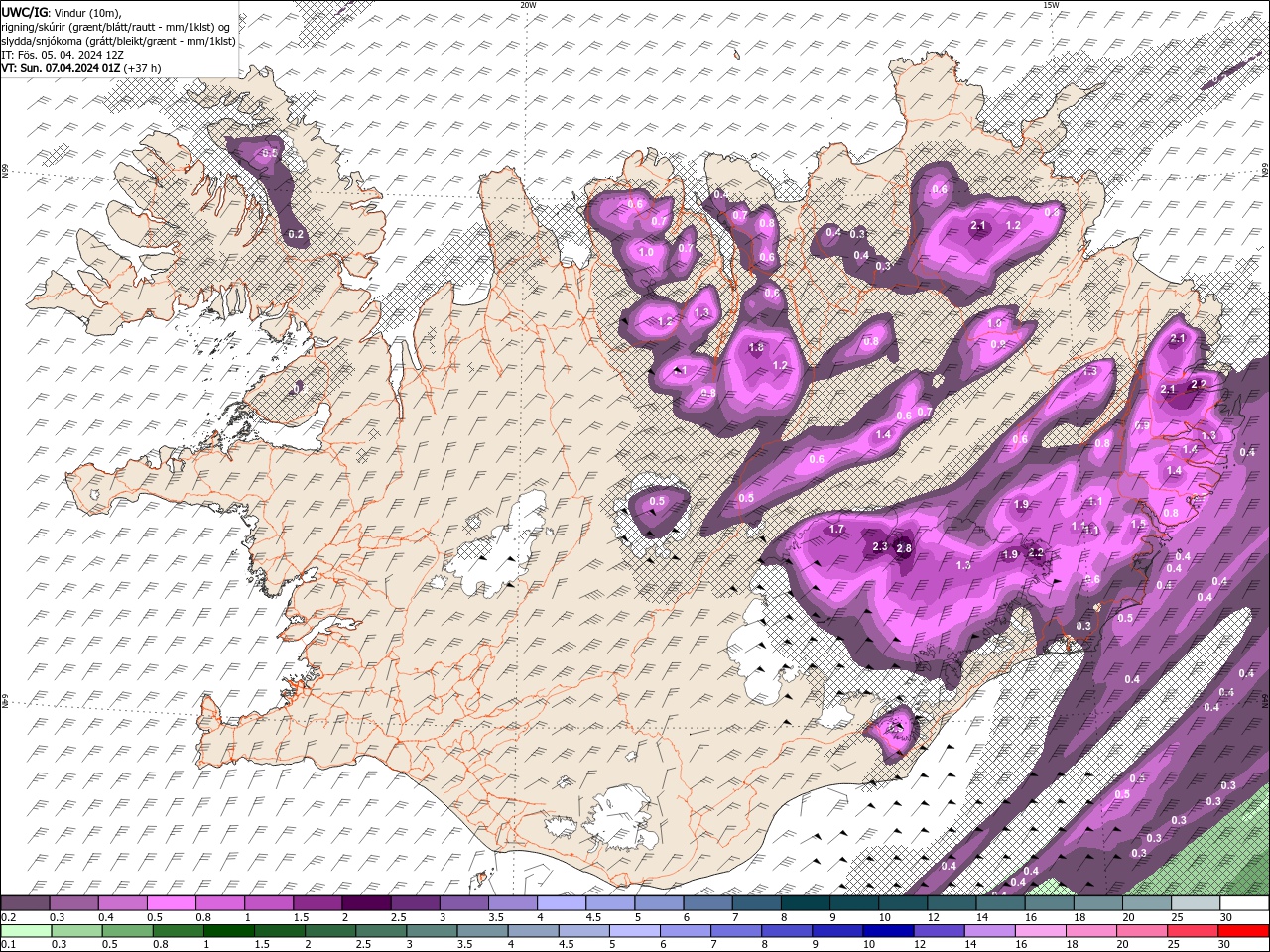Select dark teal snow swatch between 8 and 9

805,903
